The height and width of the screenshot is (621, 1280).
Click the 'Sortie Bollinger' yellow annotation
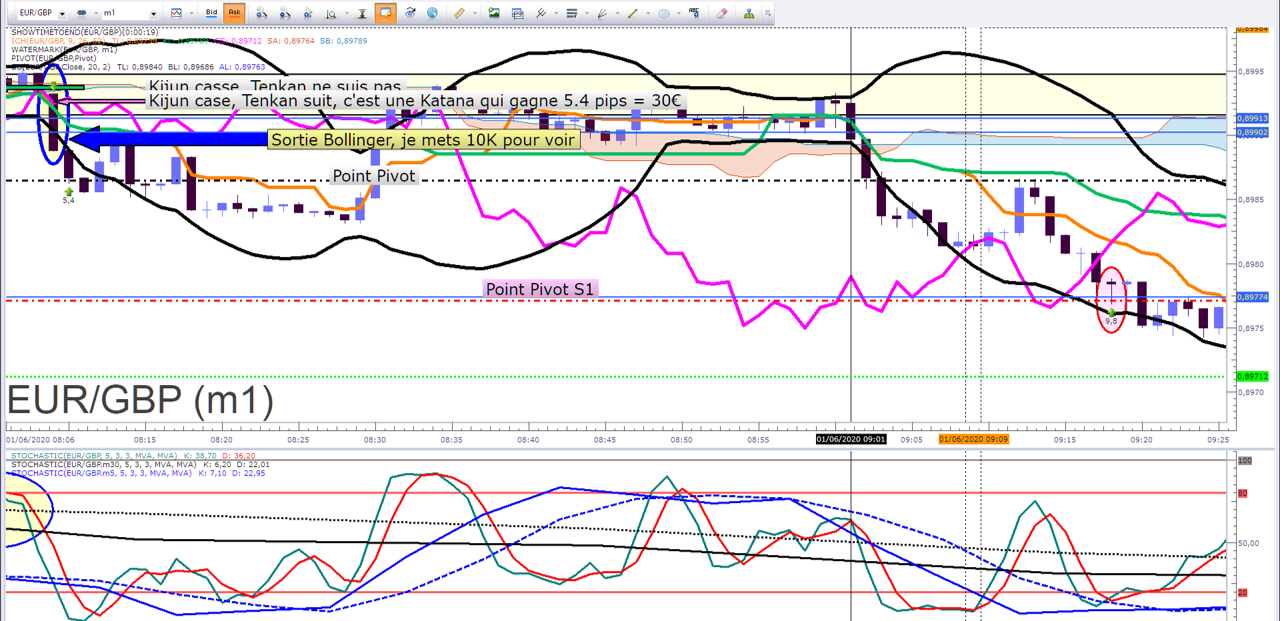pyautogui.click(x=424, y=140)
